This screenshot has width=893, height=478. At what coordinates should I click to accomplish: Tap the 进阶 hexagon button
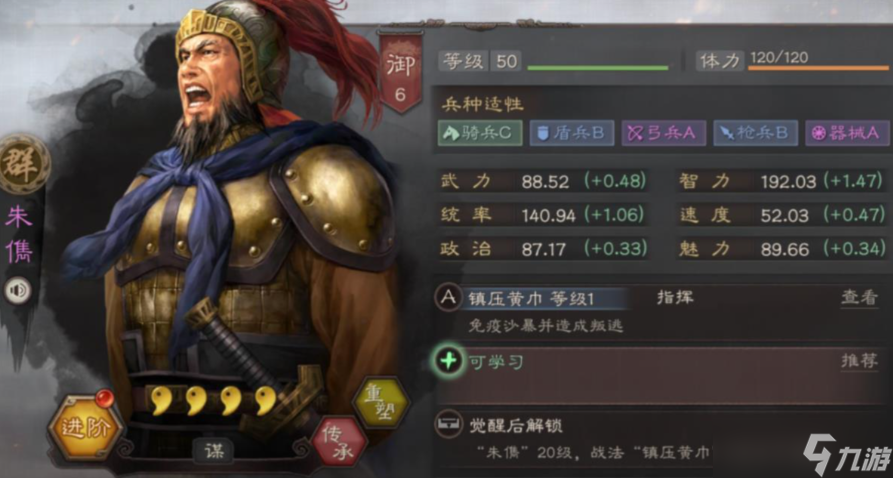click(85, 426)
